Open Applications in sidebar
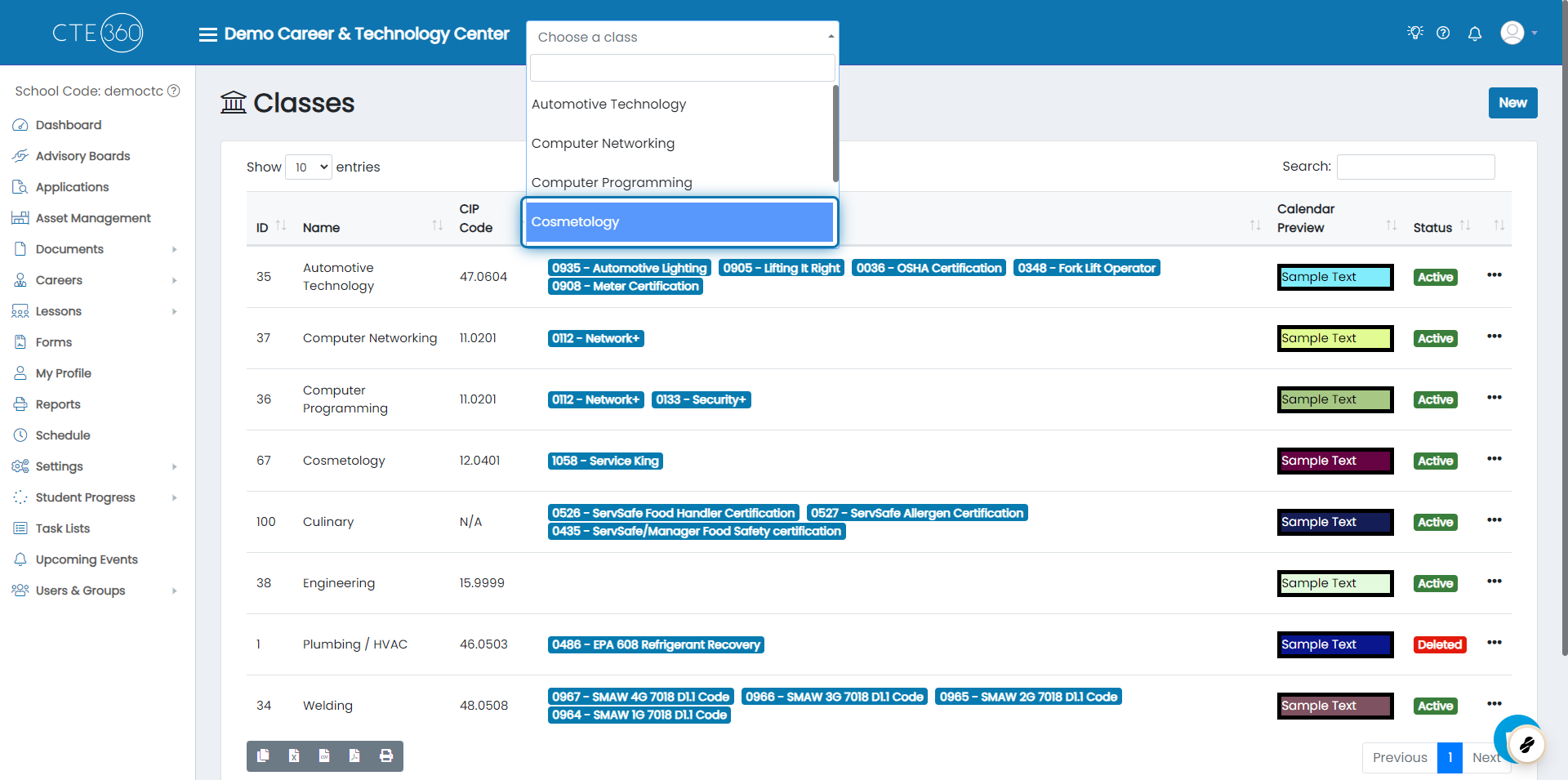The image size is (1568, 780). pyautogui.click(x=72, y=187)
